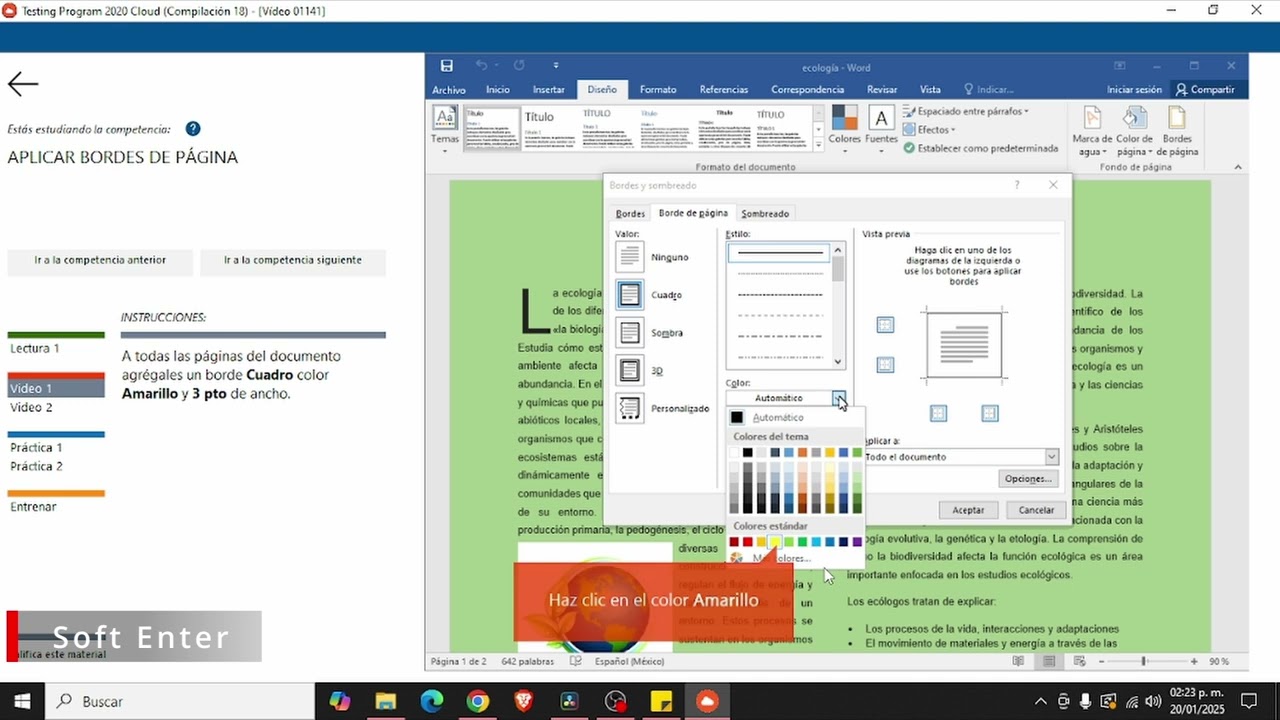Collapse the Word ribbon

tap(1237, 167)
